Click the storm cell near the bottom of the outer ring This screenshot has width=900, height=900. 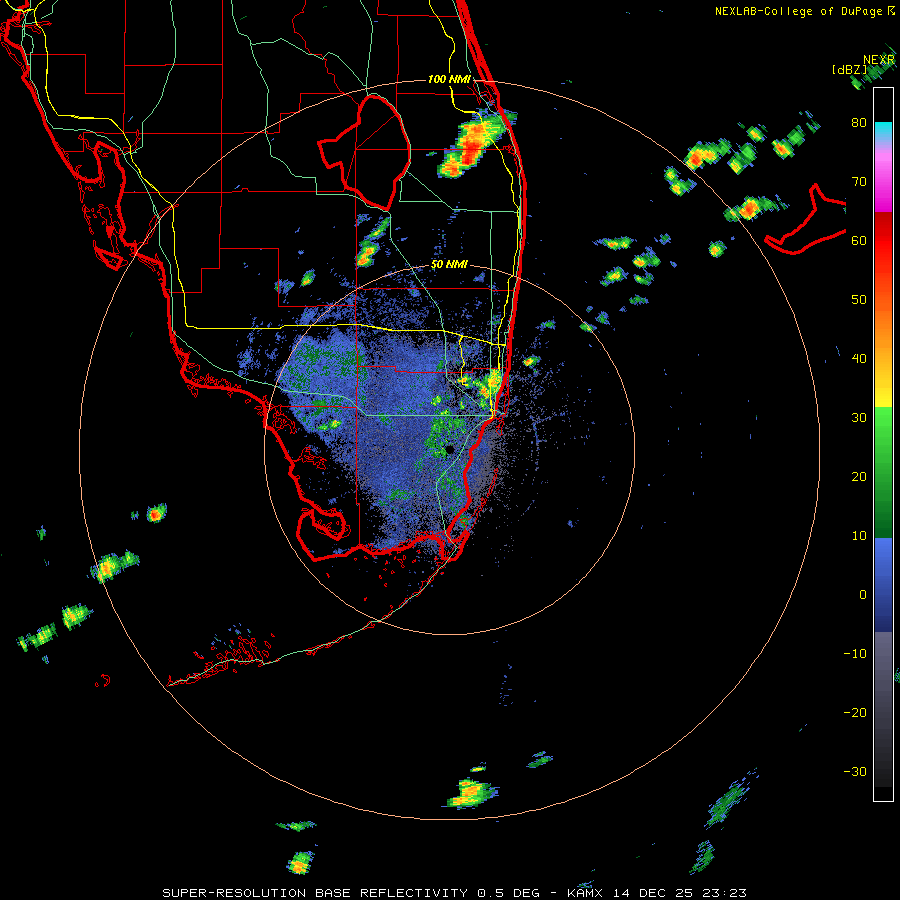pyautogui.click(x=471, y=793)
